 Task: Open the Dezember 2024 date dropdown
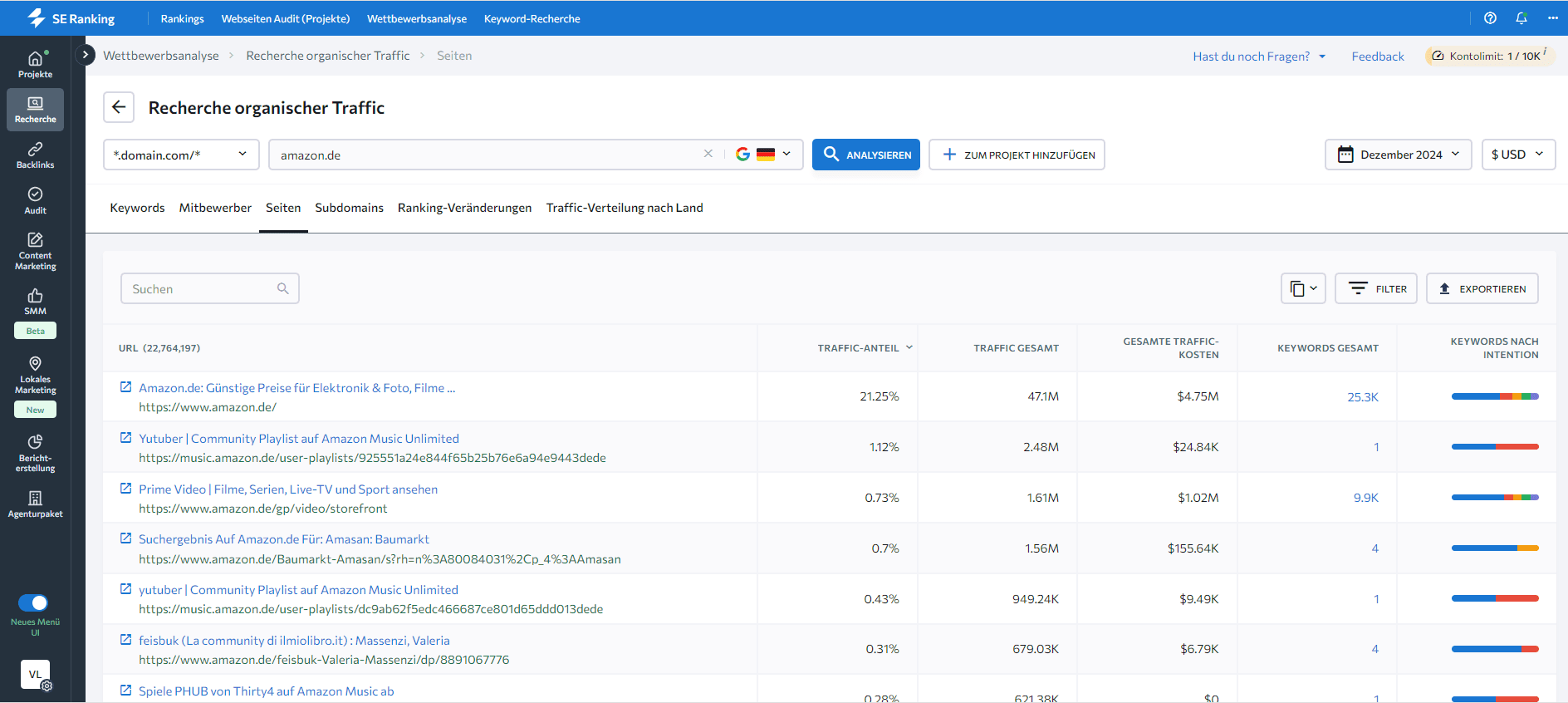(1398, 155)
